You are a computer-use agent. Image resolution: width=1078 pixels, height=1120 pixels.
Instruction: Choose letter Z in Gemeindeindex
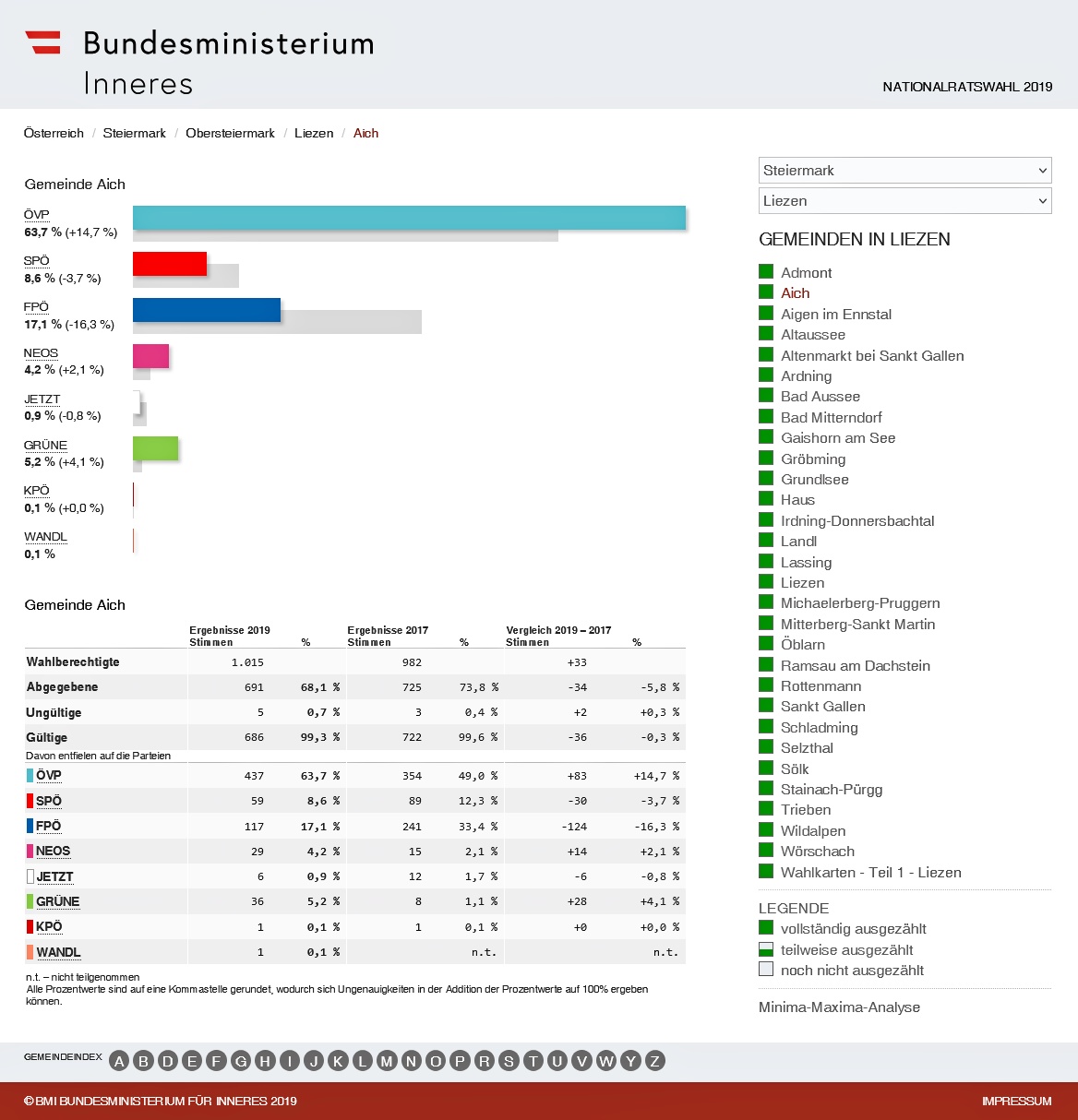point(654,1061)
